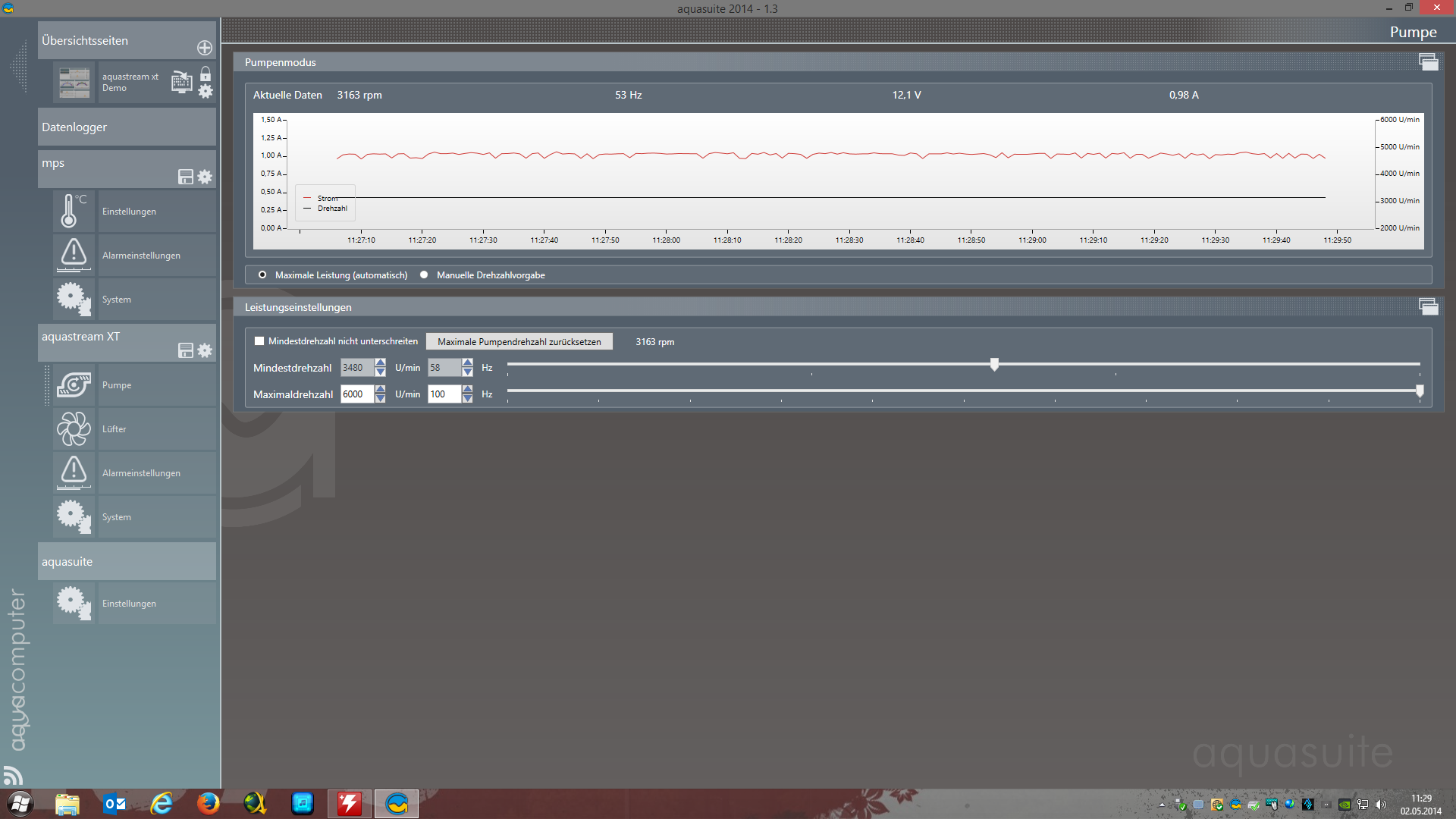Open the Lüfter fan icon page
Viewport: 1456px width, 819px height.
74,429
